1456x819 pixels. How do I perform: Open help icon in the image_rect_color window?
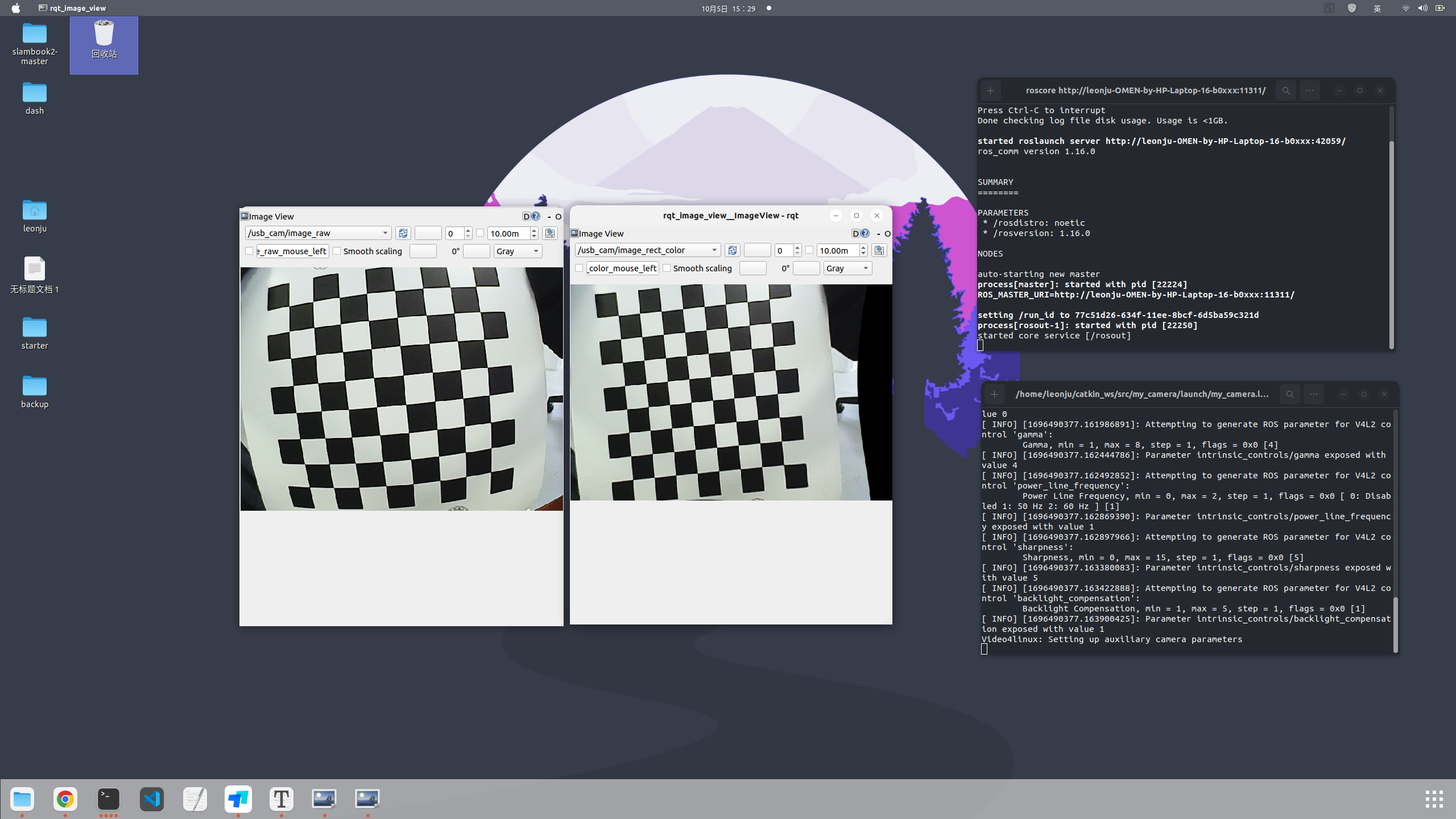pyautogui.click(x=865, y=233)
